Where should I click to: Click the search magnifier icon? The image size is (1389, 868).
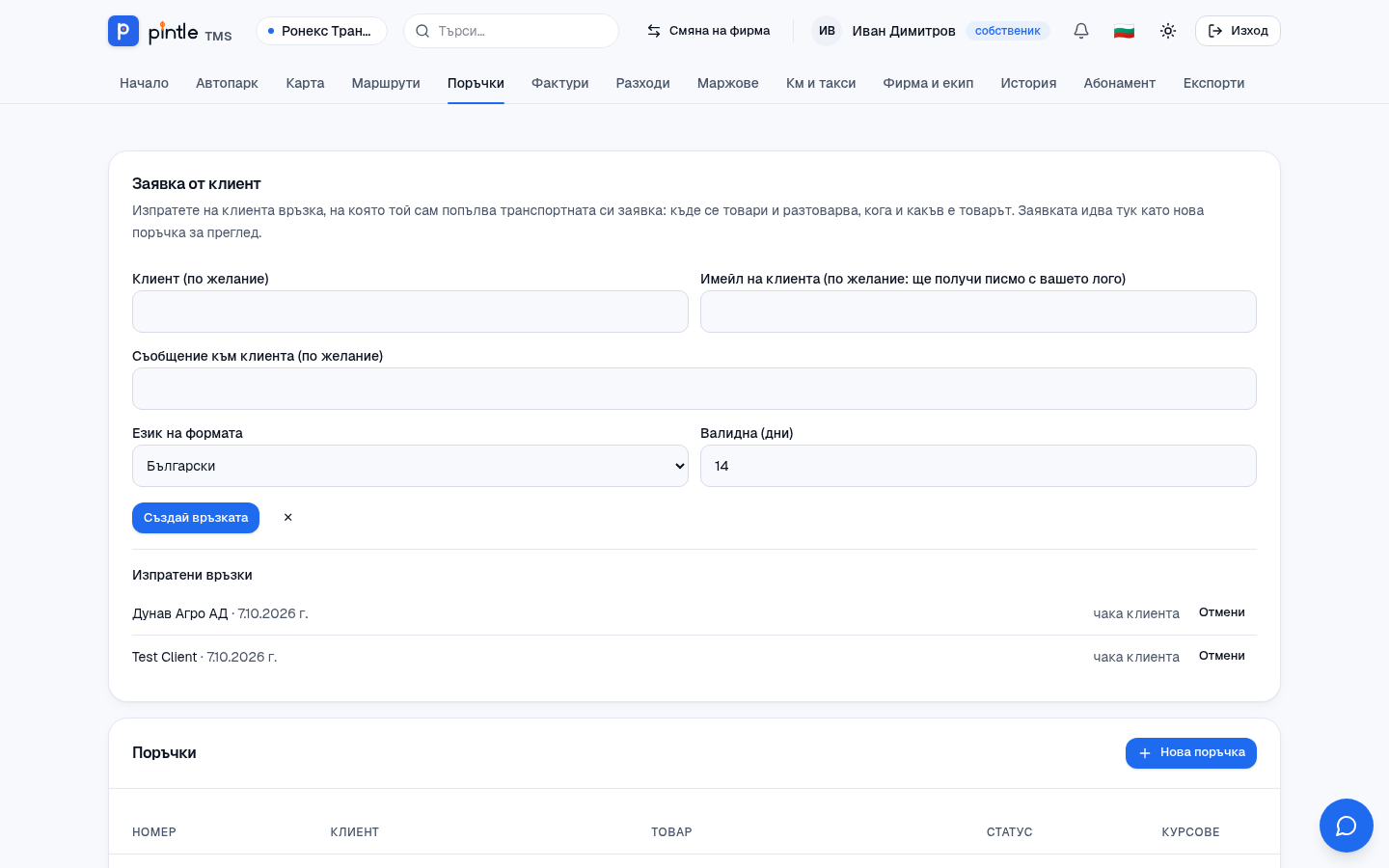[422, 31]
